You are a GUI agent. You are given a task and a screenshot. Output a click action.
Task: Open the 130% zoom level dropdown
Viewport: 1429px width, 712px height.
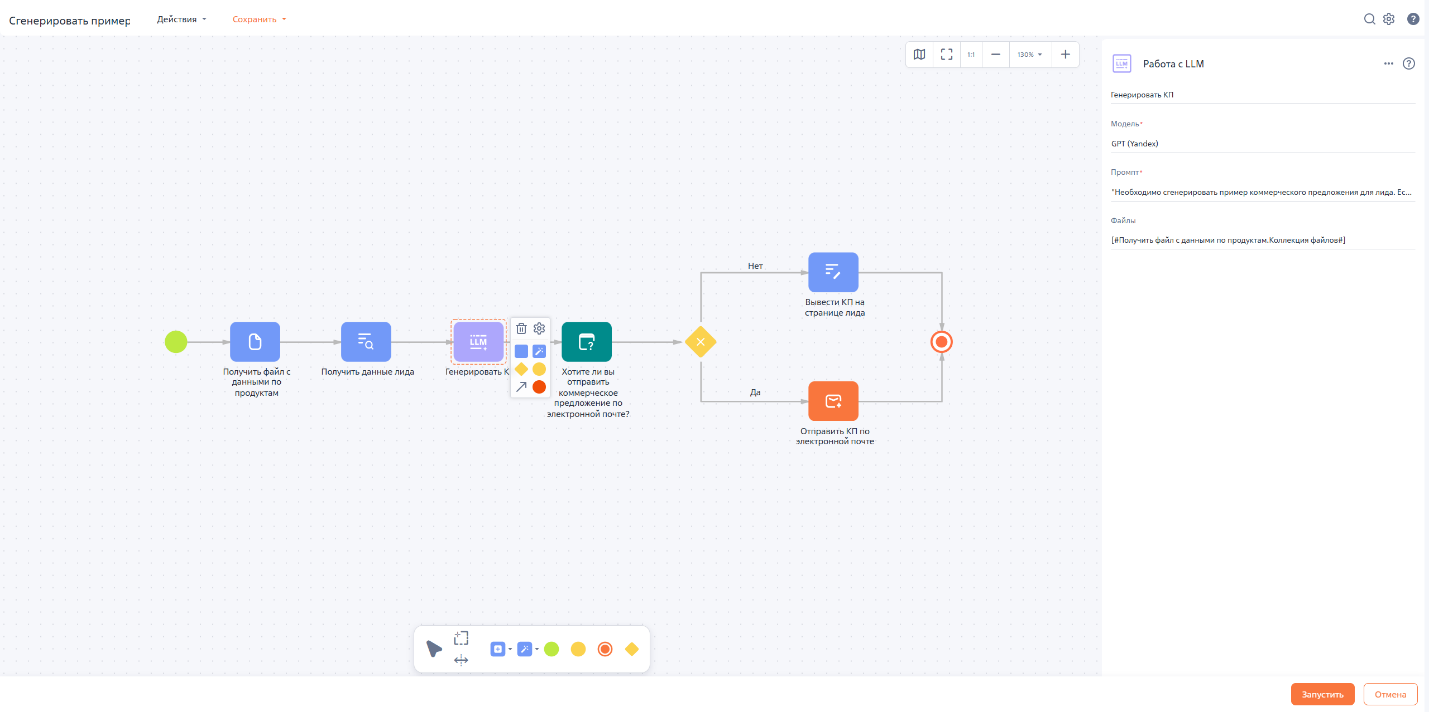1029,54
